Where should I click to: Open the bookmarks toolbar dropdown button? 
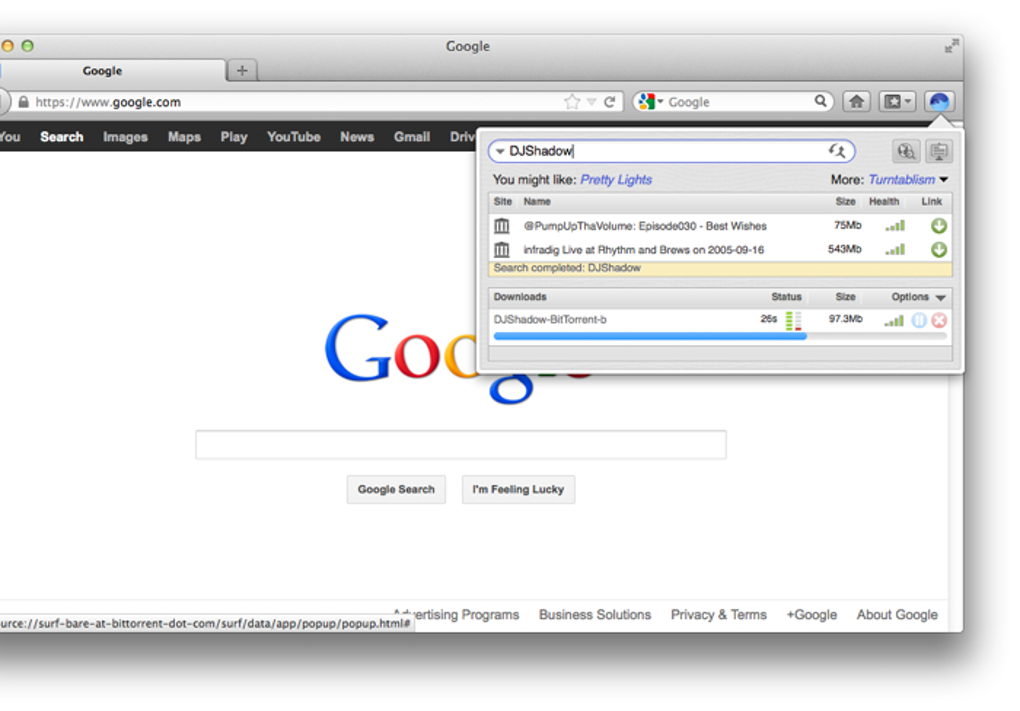click(897, 101)
